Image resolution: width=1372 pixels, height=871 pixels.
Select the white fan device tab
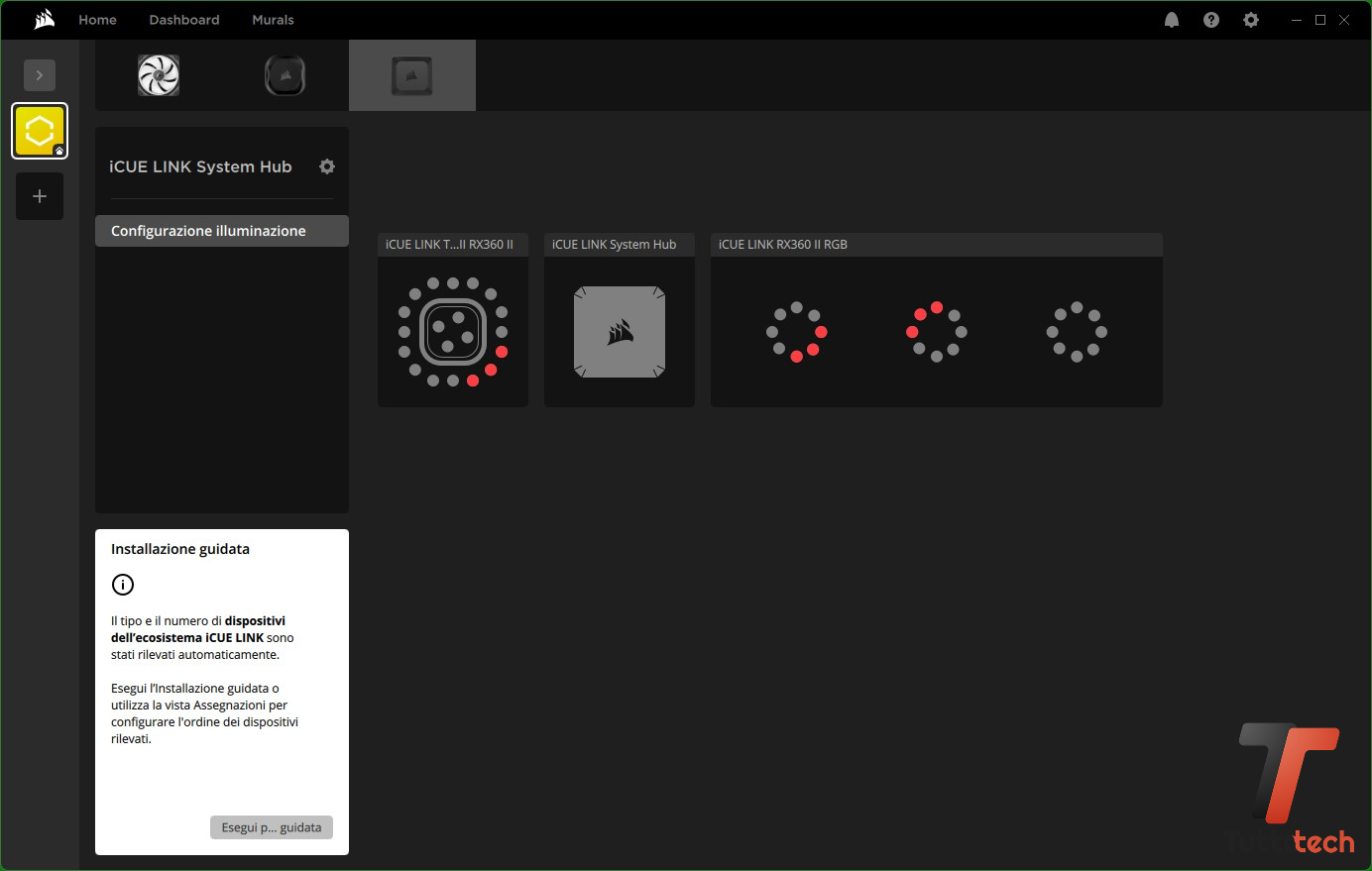tap(159, 75)
